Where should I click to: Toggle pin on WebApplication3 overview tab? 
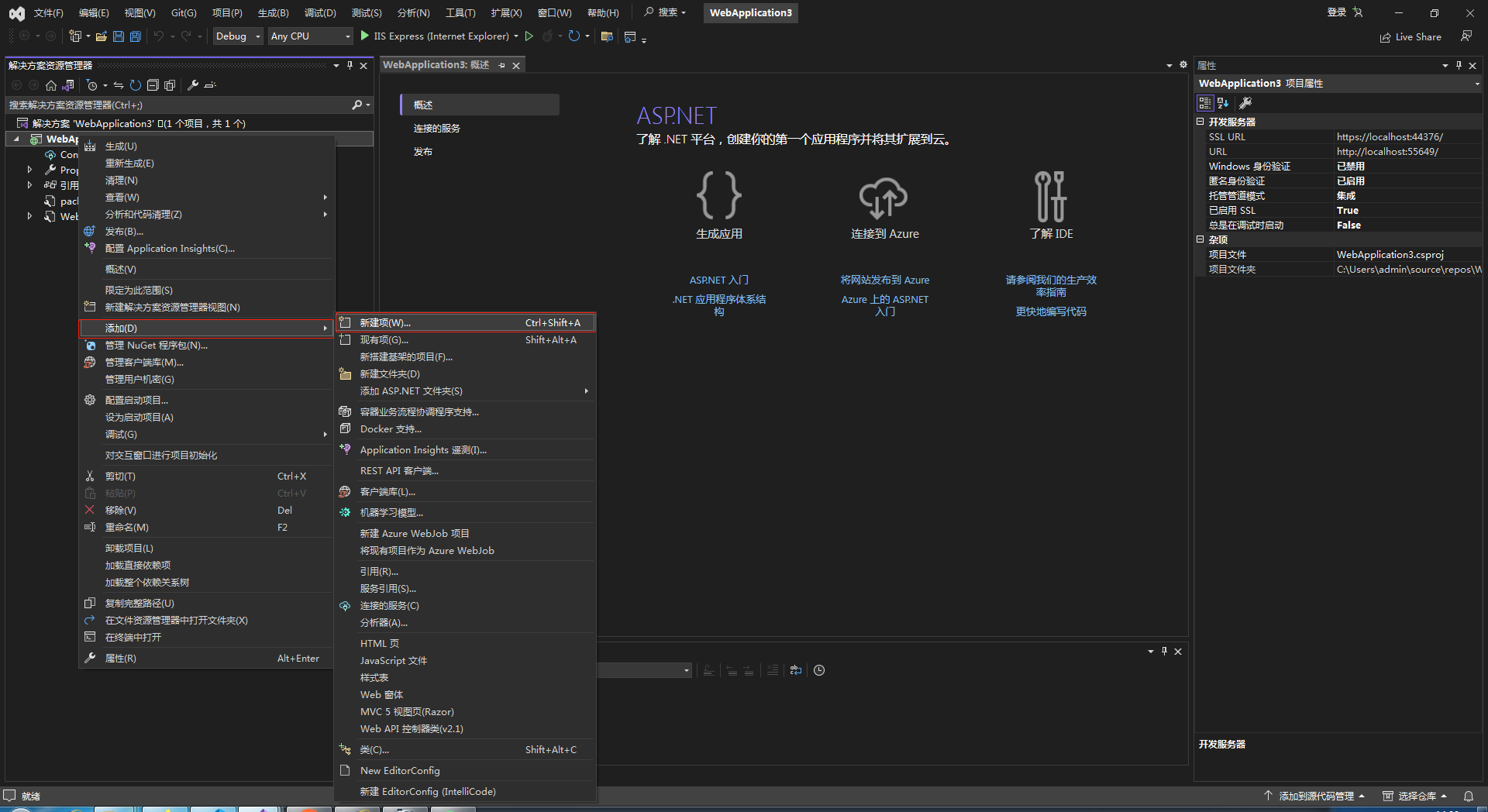point(501,65)
